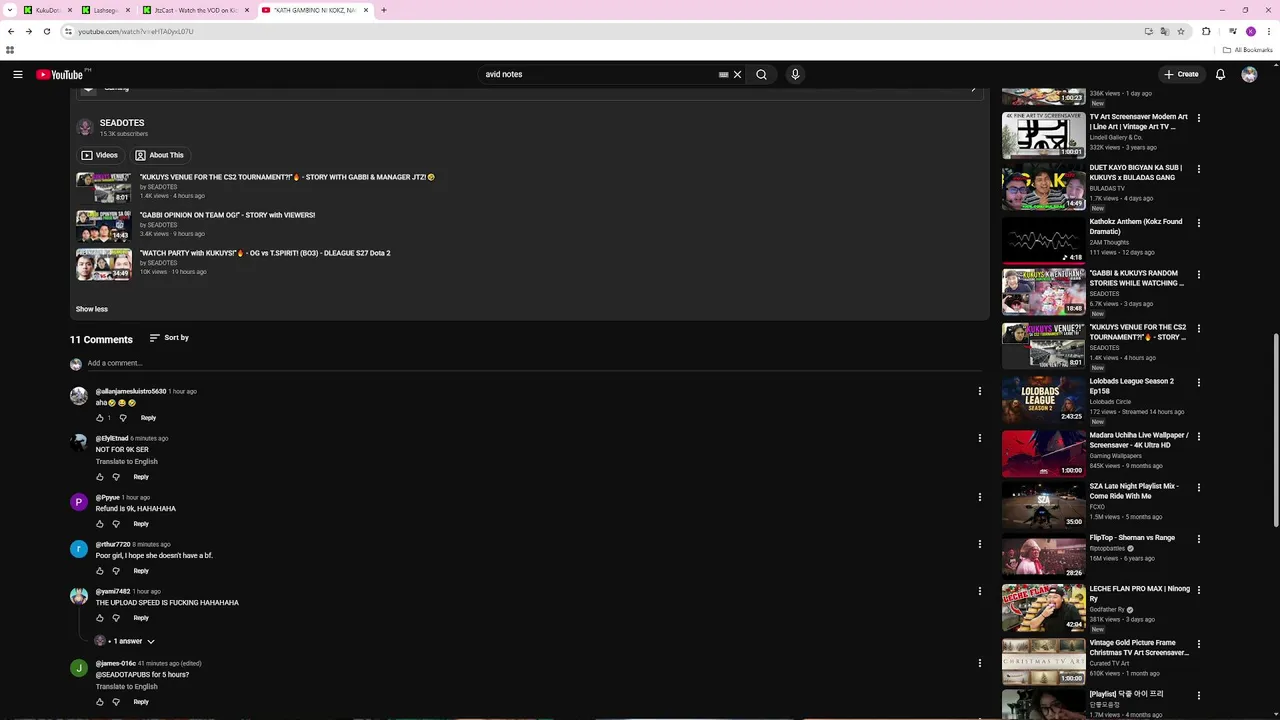Clear the search box text with X

tap(737, 74)
